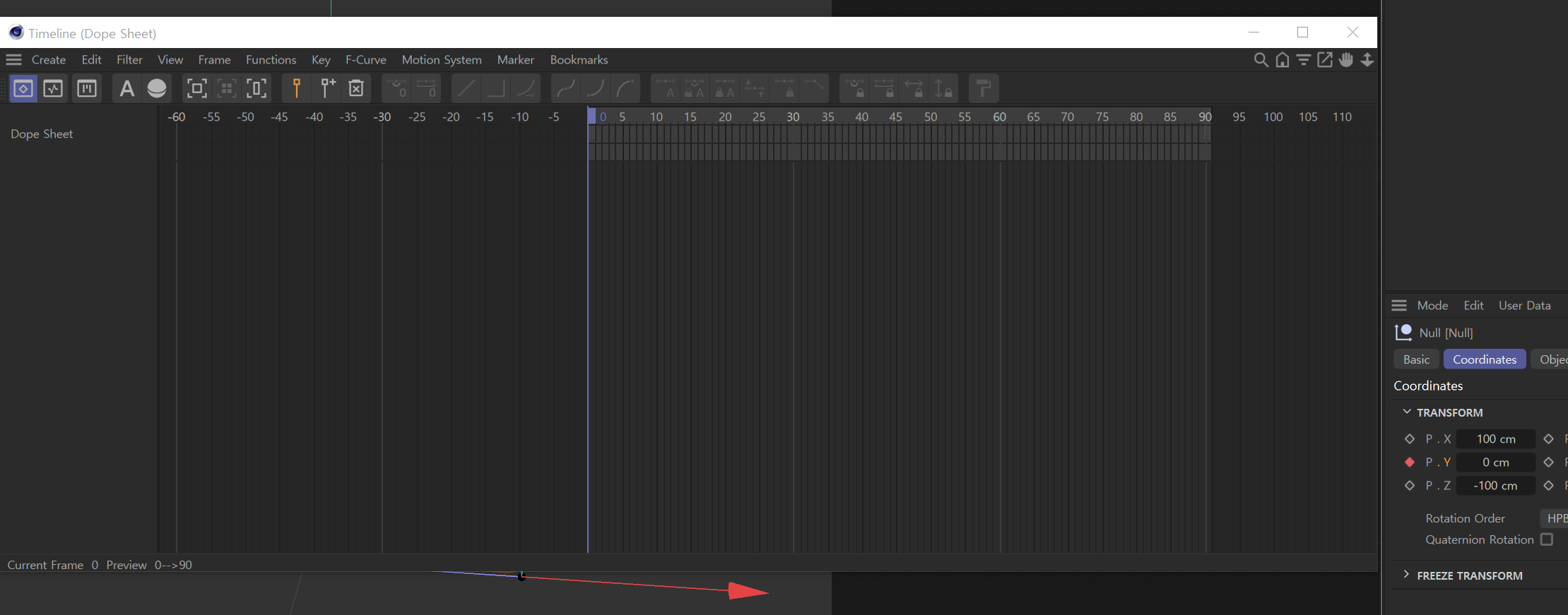Open the Bookmarks menu
1568x615 pixels.
tap(579, 60)
